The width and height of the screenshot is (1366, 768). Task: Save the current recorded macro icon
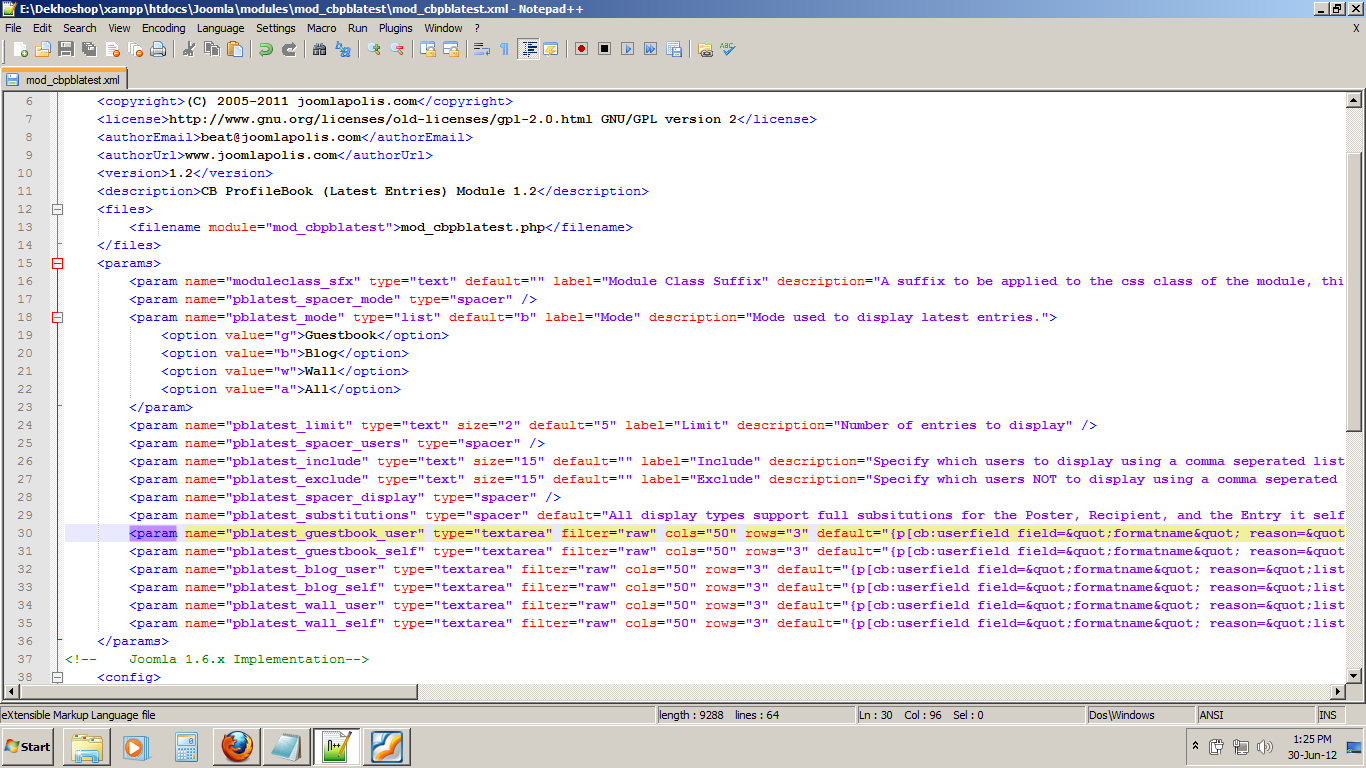(x=673, y=49)
